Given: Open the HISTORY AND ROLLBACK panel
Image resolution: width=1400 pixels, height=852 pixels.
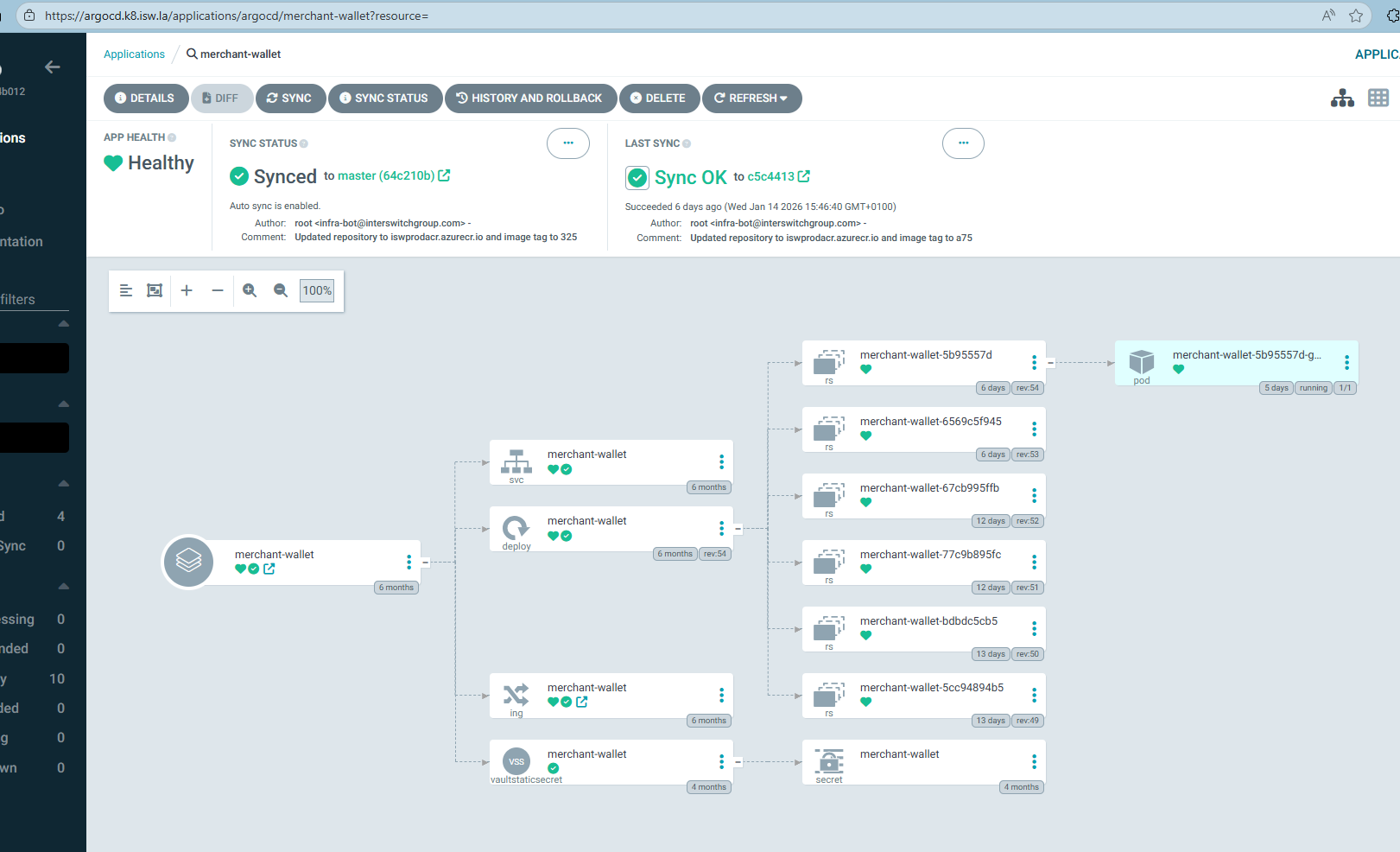Looking at the screenshot, I should (529, 99).
